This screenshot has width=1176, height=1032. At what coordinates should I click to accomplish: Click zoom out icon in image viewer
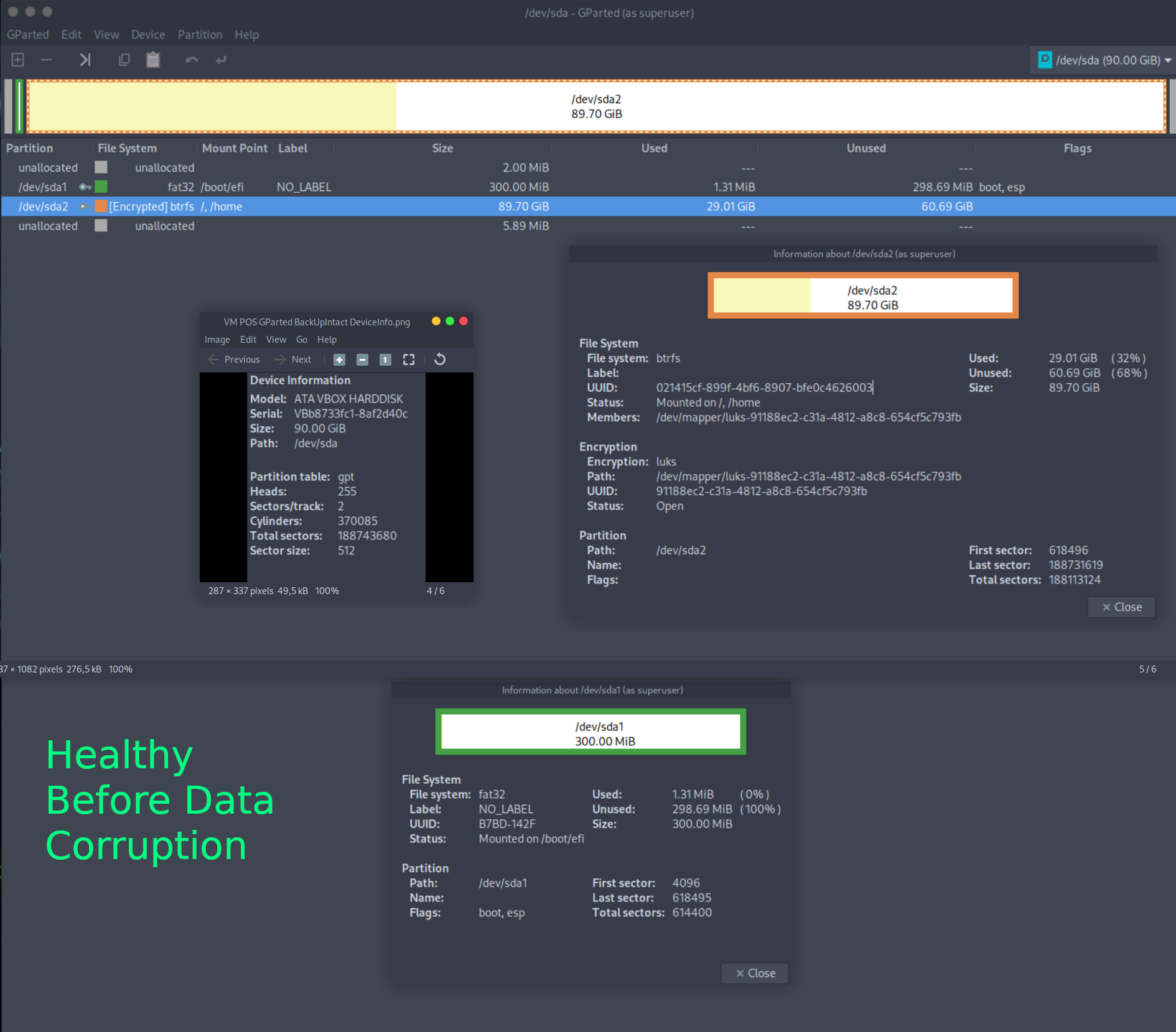[362, 360]
